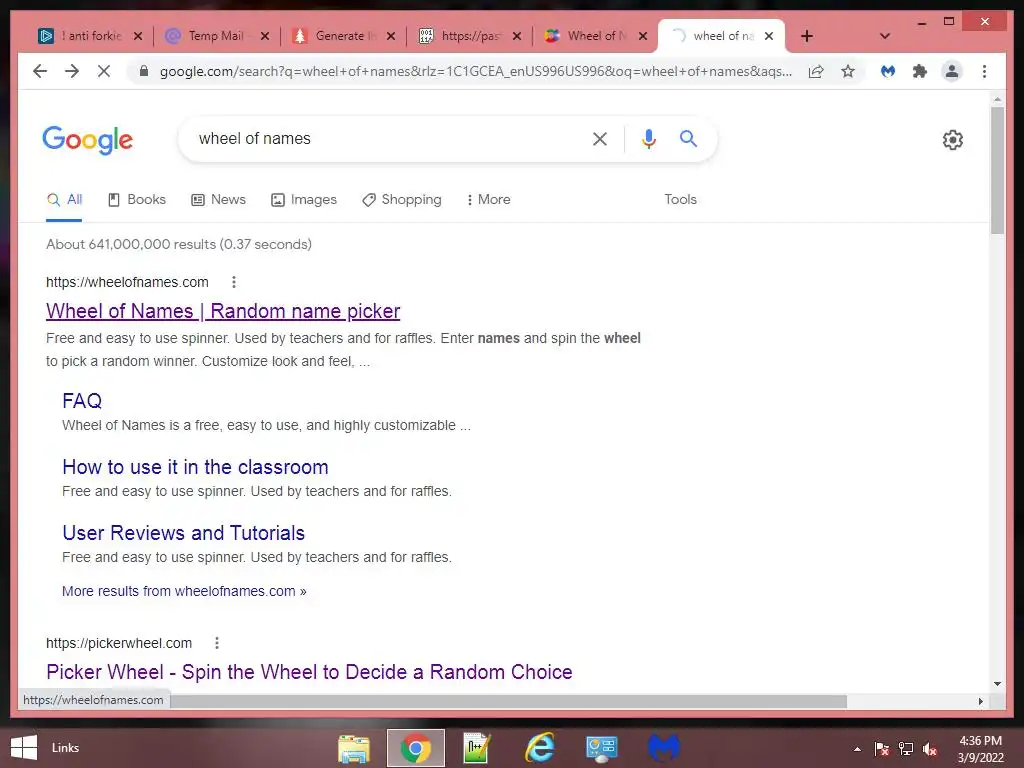Open the network tray icon
The height and width of the screenshot is (768, 1024).
click(906, 749)
